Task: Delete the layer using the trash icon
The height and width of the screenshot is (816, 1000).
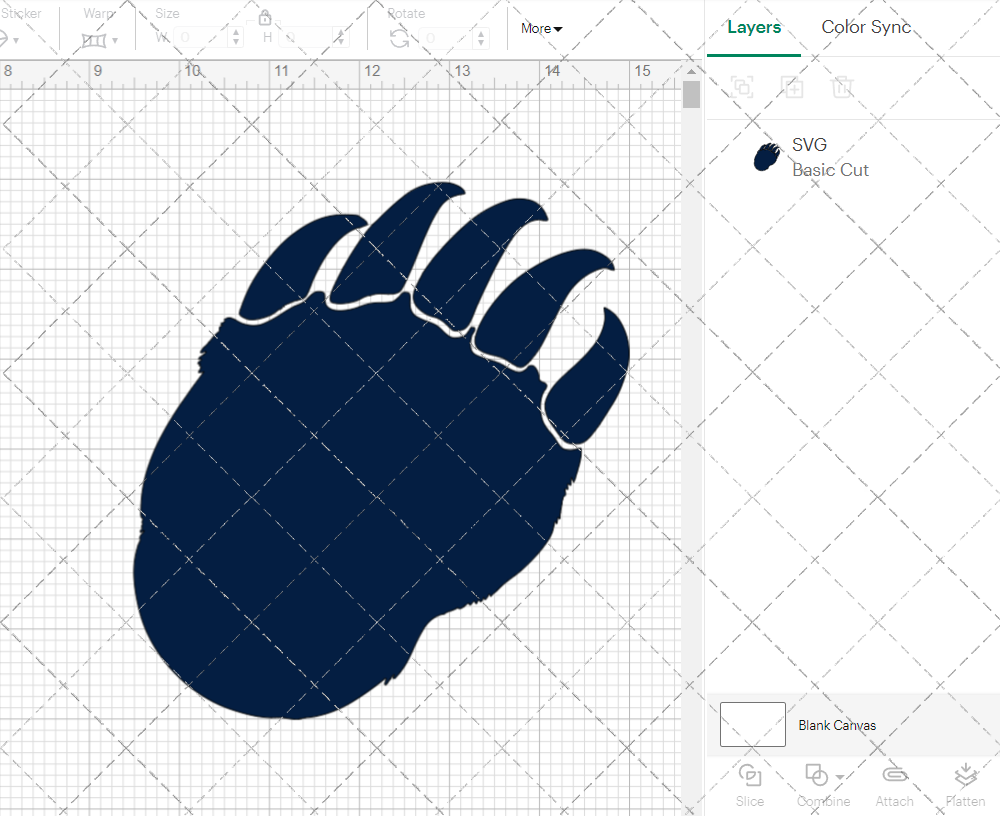Action: (843, 87)
